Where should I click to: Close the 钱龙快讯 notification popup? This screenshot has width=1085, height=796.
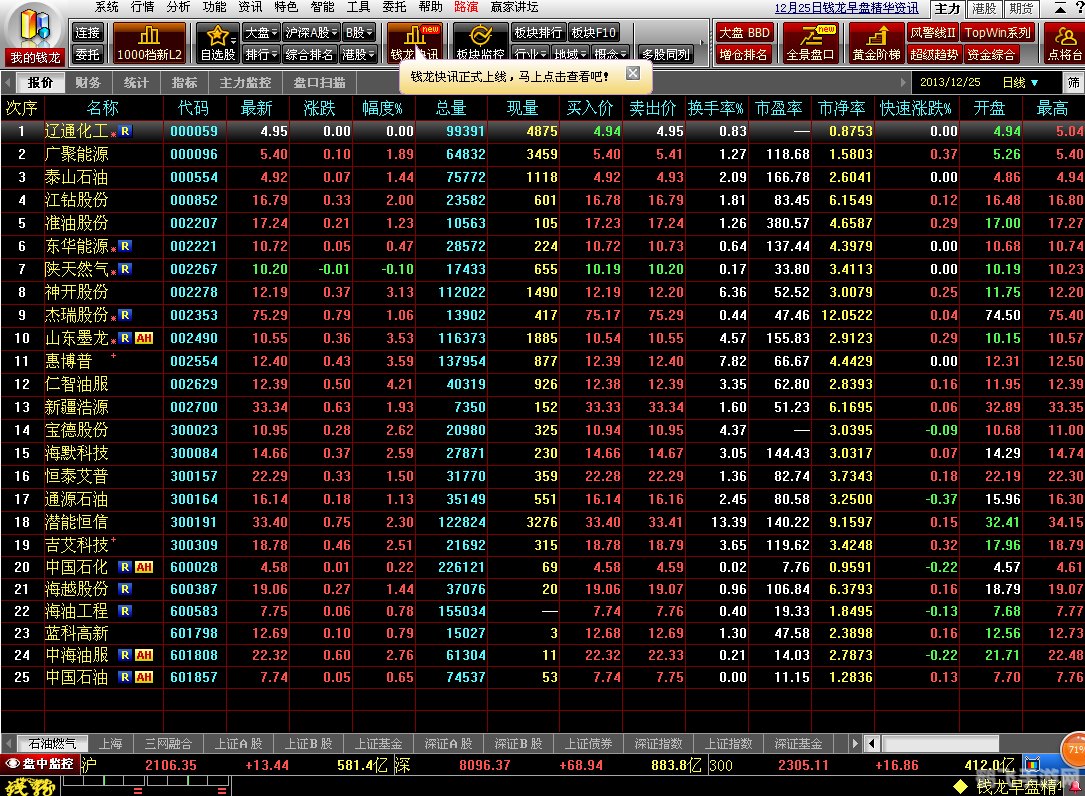(633, 74)
